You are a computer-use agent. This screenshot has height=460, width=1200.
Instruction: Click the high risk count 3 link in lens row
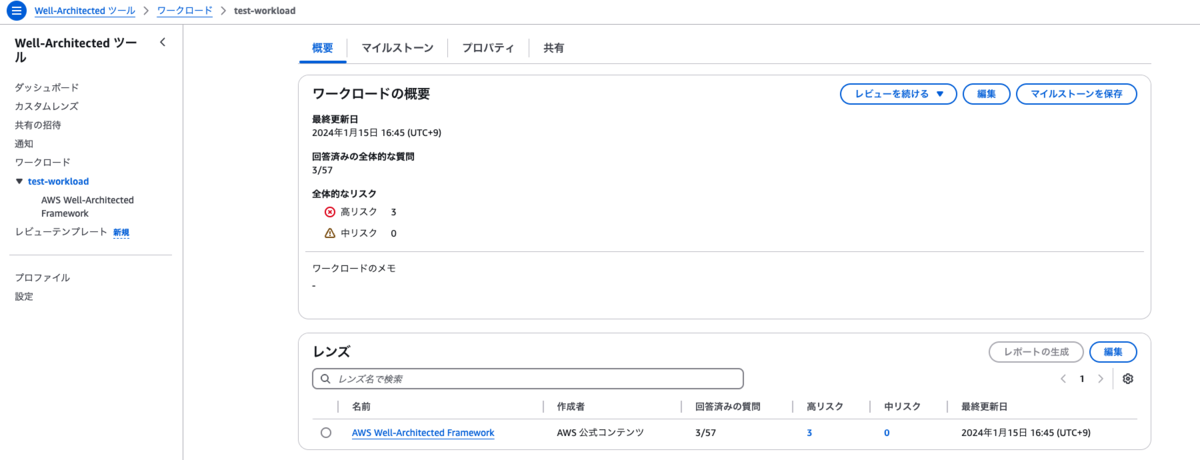pyautogui.click(x=809, y=433)
